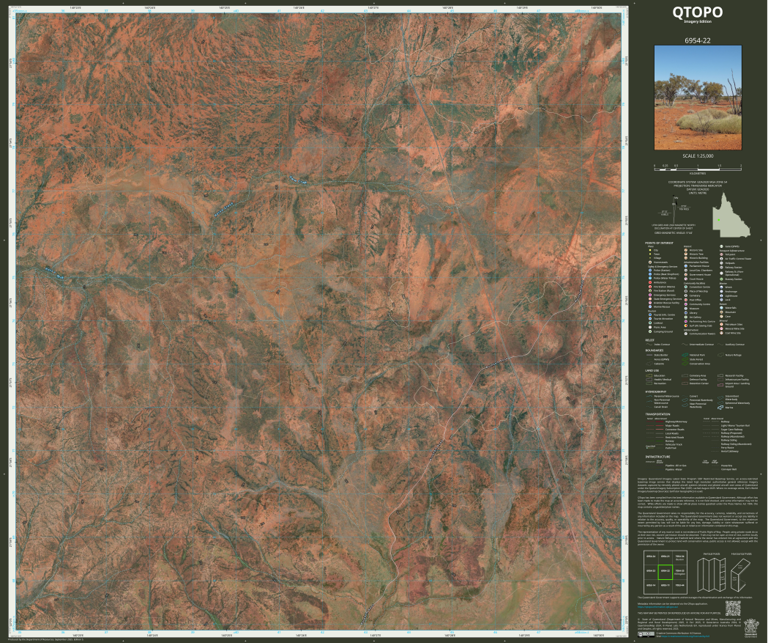This screenshot has height=643, width=768.
Task: Click the Cave legend icon
Action: point(721,316)
